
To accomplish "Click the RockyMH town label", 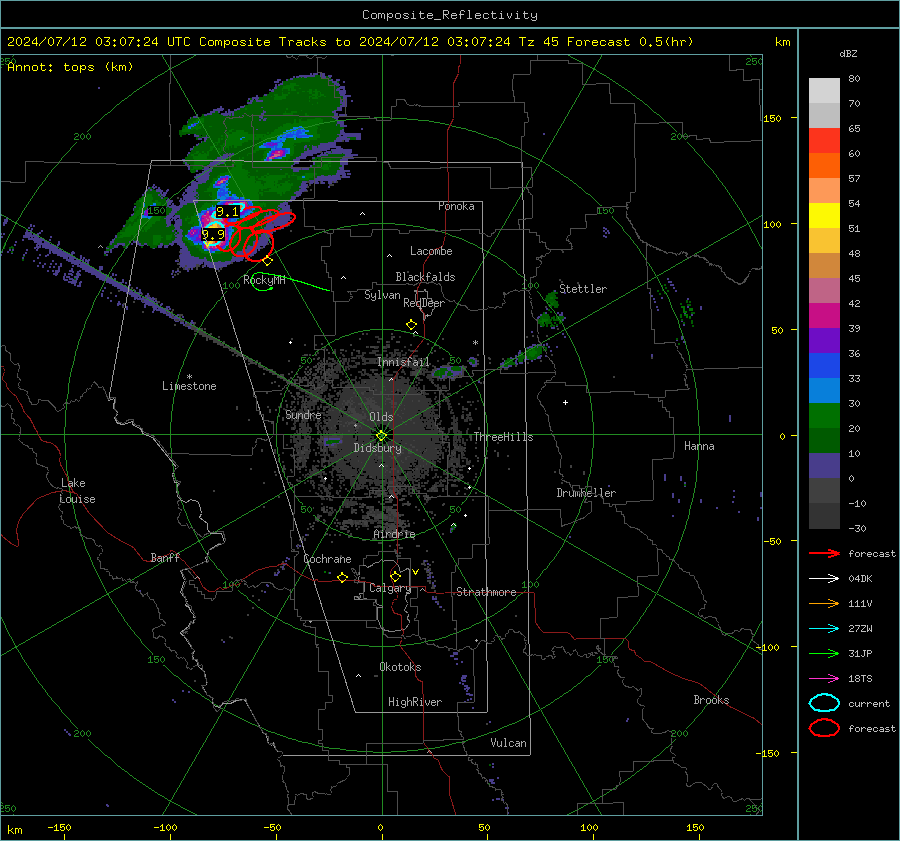I will (x=264, y=280).
